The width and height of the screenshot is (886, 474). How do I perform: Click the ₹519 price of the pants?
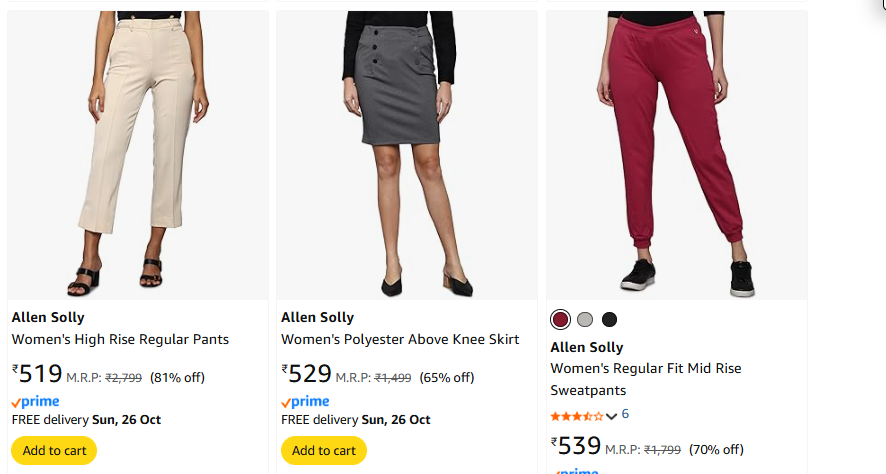click(x=38, y=374)
